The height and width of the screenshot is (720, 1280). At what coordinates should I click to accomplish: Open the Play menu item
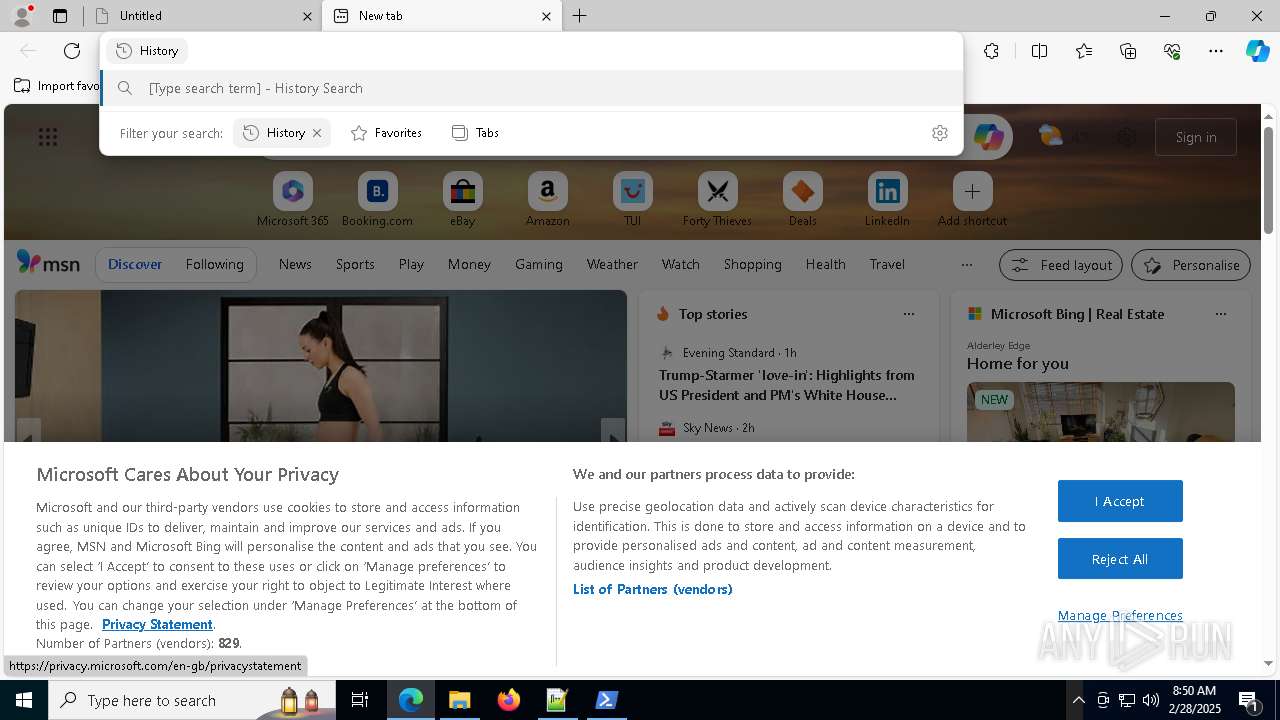[411, 264]
